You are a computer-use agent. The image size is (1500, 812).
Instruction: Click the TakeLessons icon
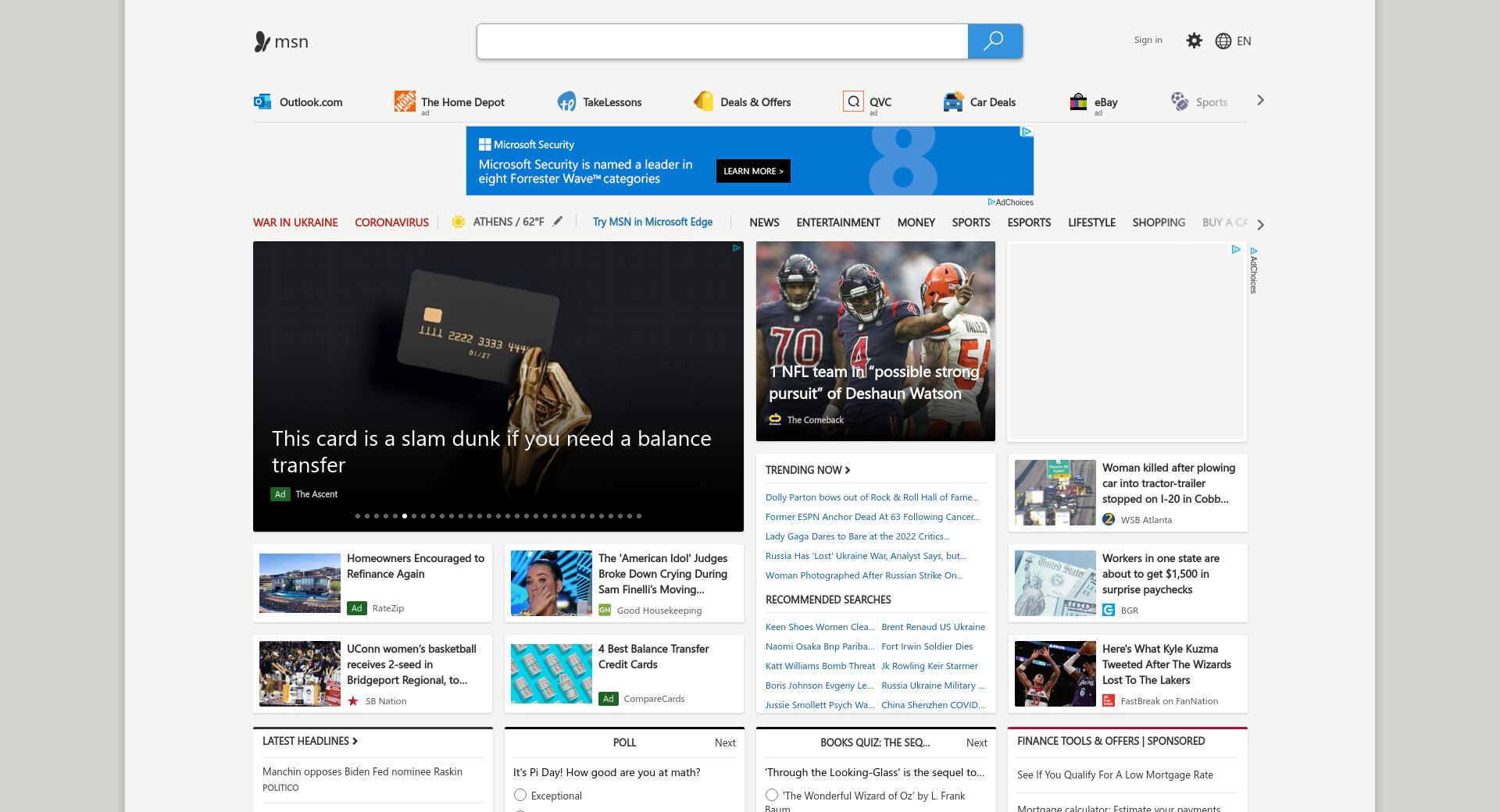click(x=566, y=101)
